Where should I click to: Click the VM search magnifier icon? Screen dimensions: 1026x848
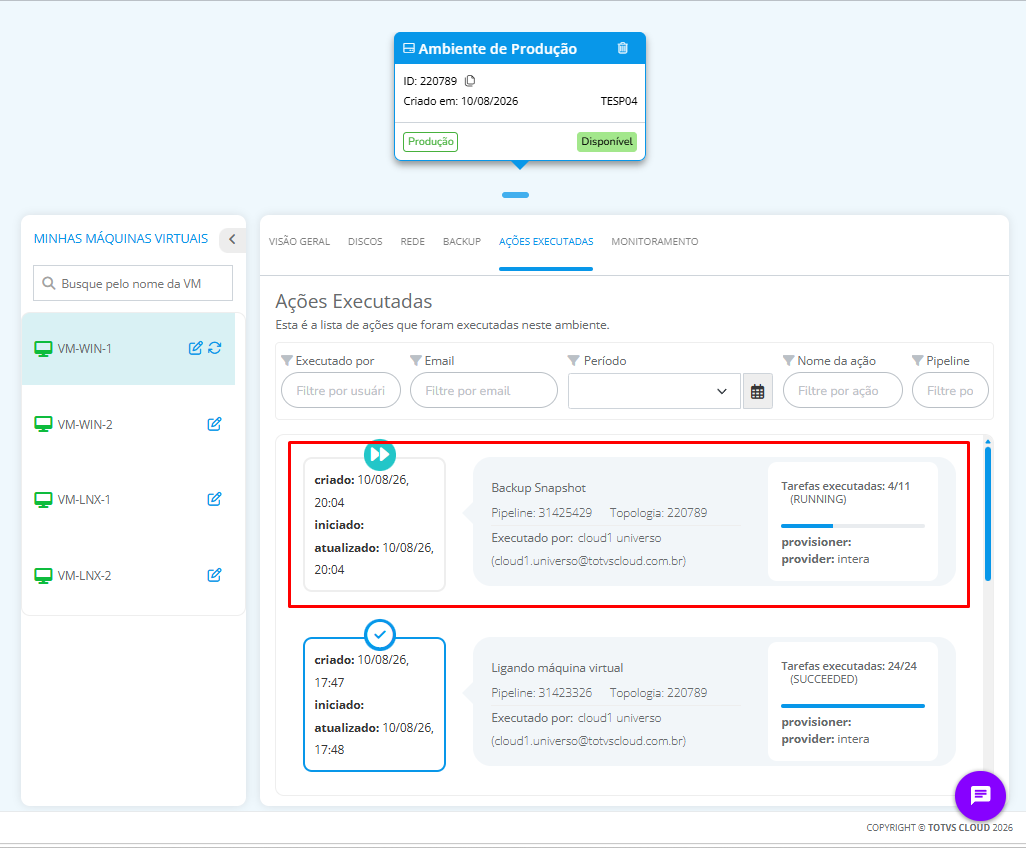(x=48, y=283)
